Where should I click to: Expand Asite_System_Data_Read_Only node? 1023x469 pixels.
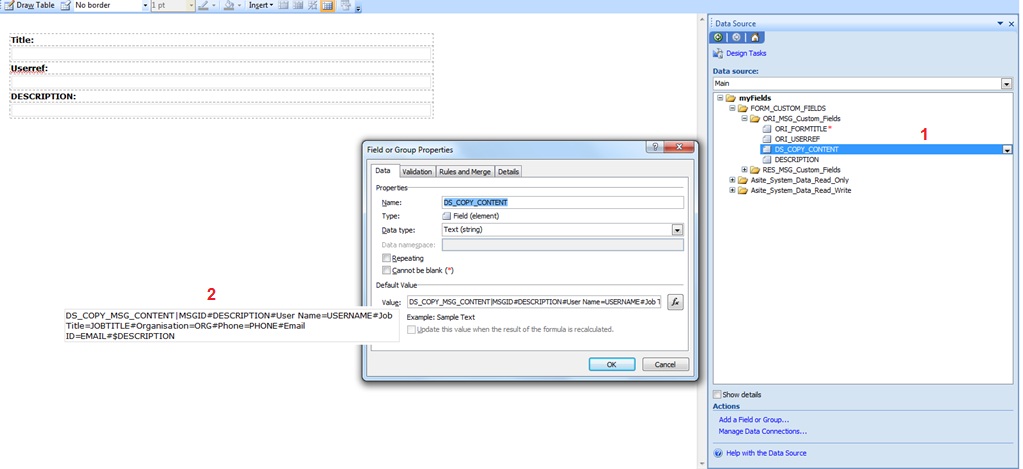733,180
